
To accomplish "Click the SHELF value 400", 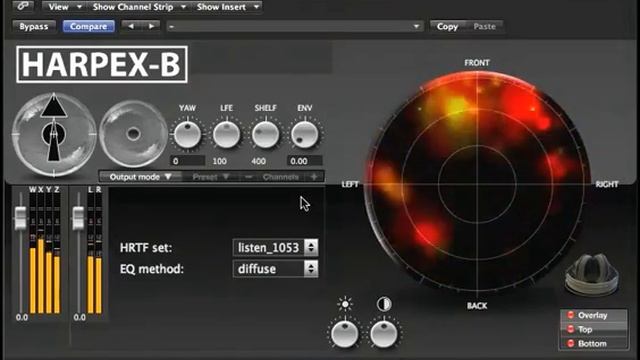I will [258, 161].
